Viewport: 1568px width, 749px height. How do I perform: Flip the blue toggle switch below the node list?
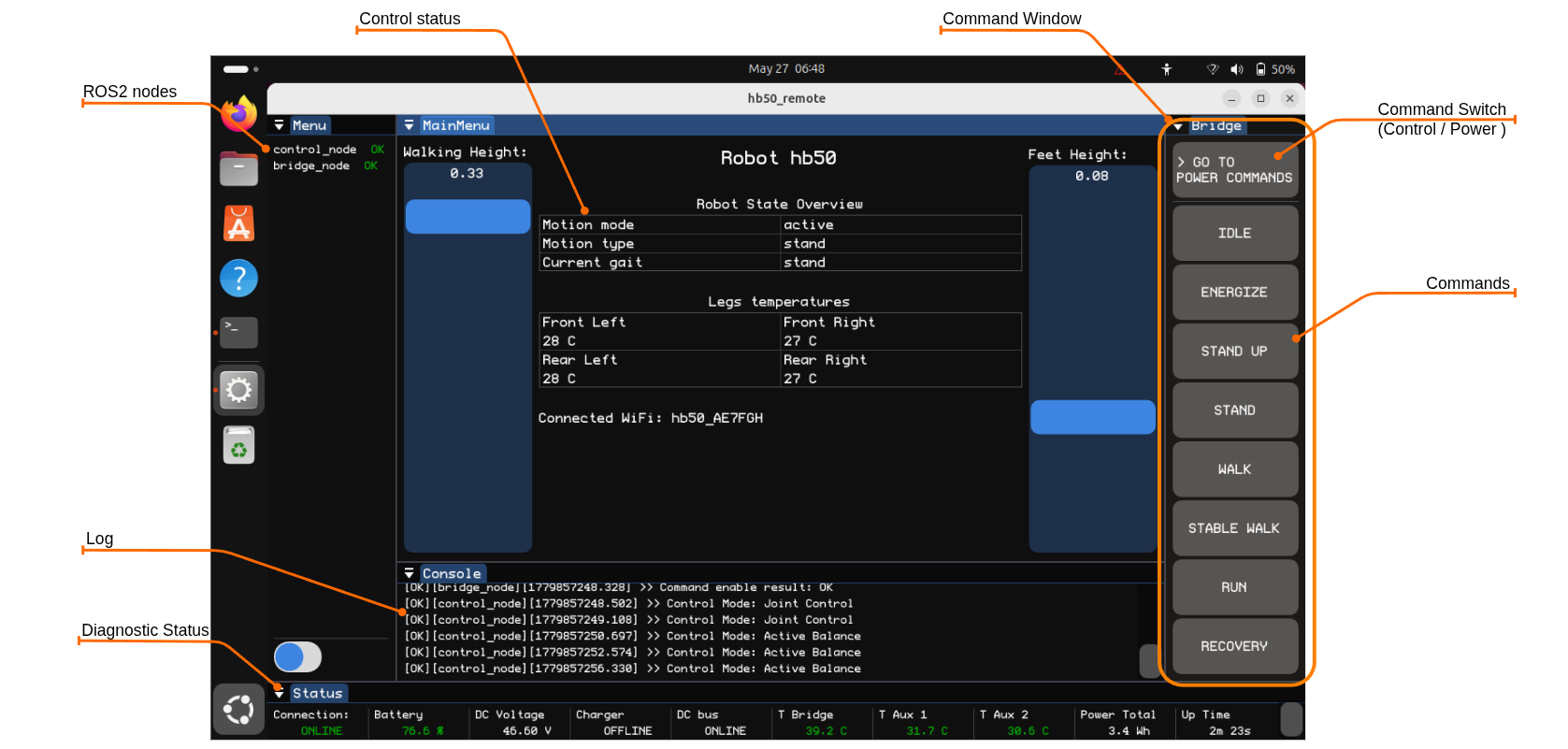(x=297, y=656)
